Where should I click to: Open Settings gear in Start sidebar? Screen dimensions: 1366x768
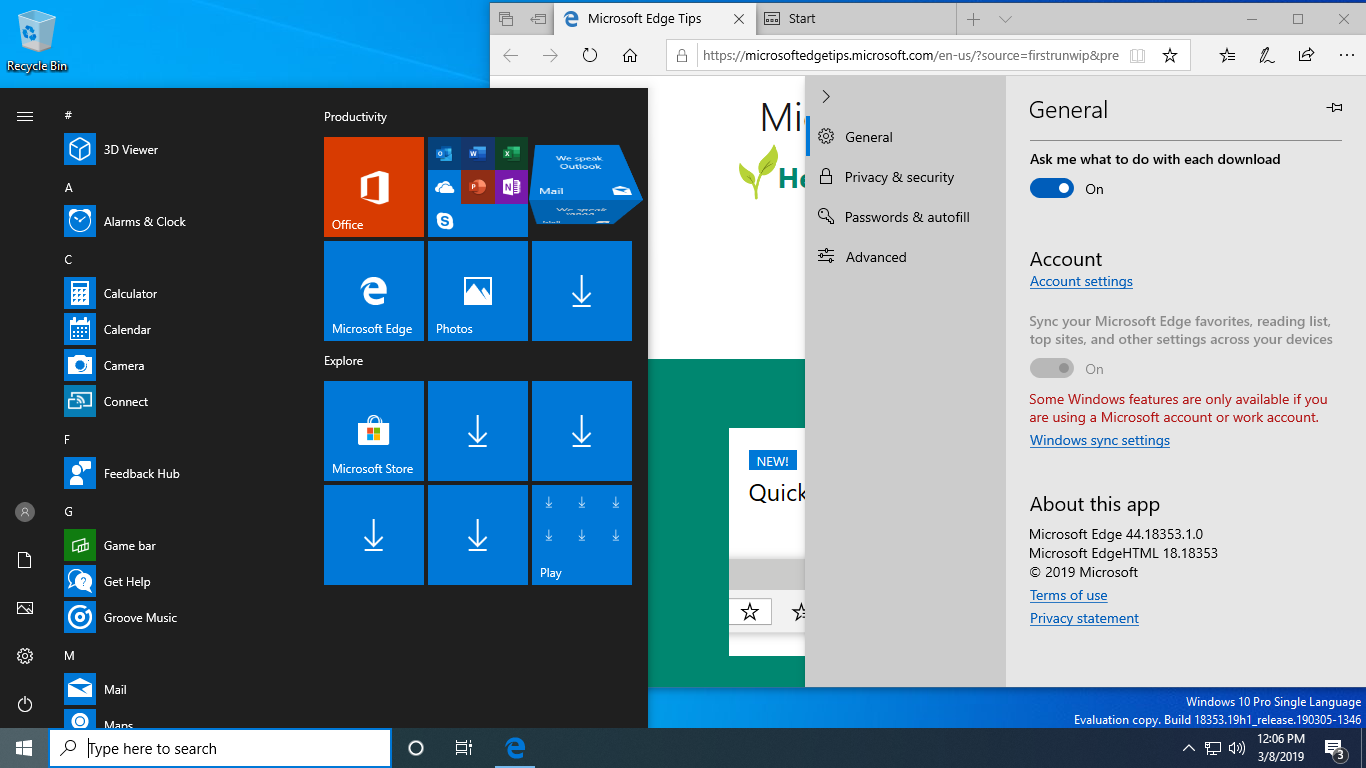(25, 656)
